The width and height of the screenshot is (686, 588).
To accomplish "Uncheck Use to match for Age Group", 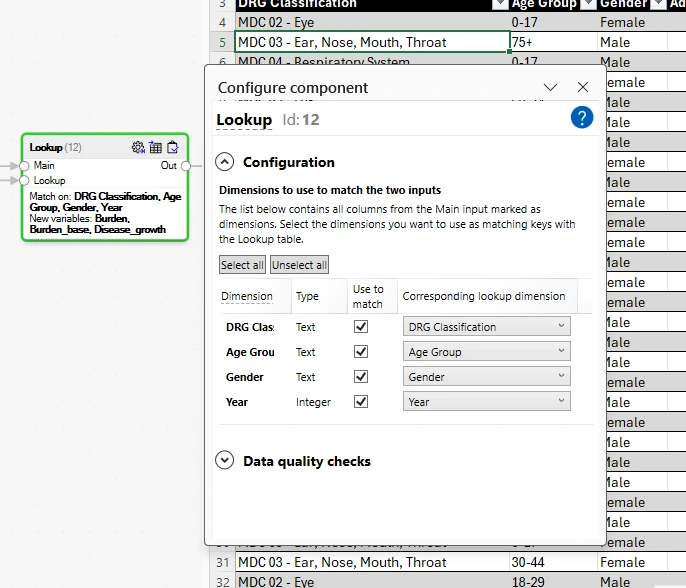I will tap(361, 351).
